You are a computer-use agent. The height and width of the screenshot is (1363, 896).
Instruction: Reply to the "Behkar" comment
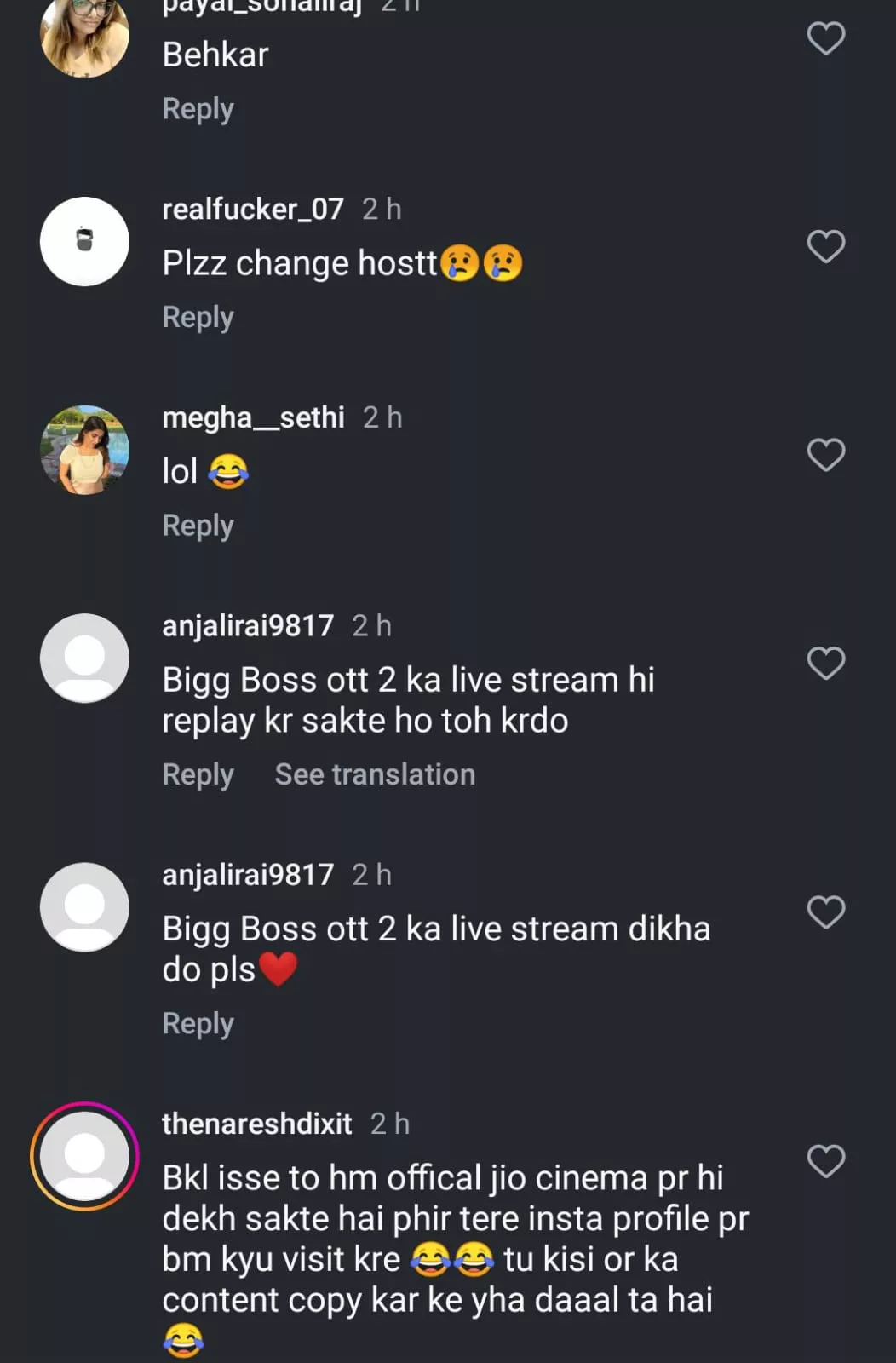coord(198,109)
